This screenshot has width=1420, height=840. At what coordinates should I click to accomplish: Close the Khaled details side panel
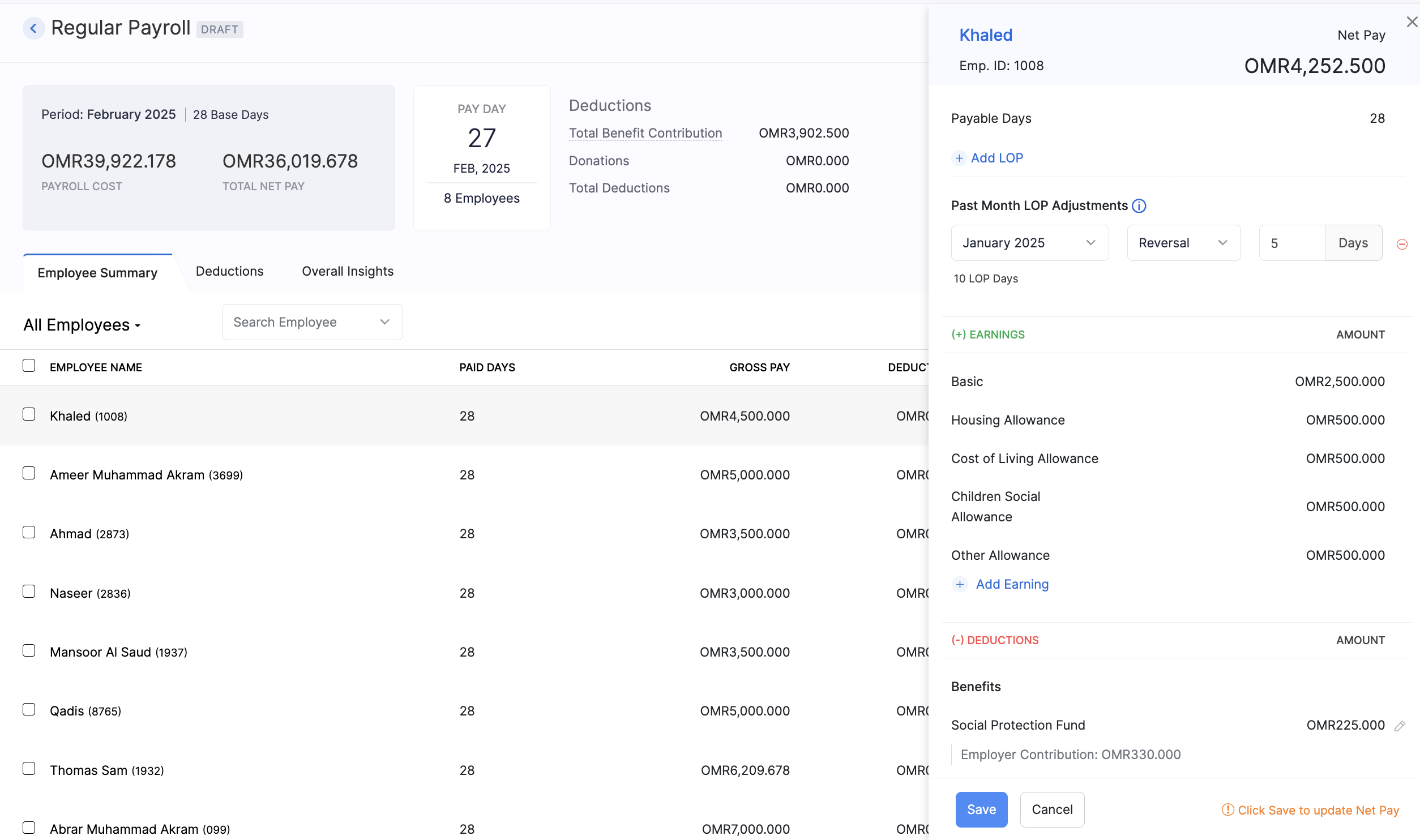pyautogui.click(x=1412, y=22)
